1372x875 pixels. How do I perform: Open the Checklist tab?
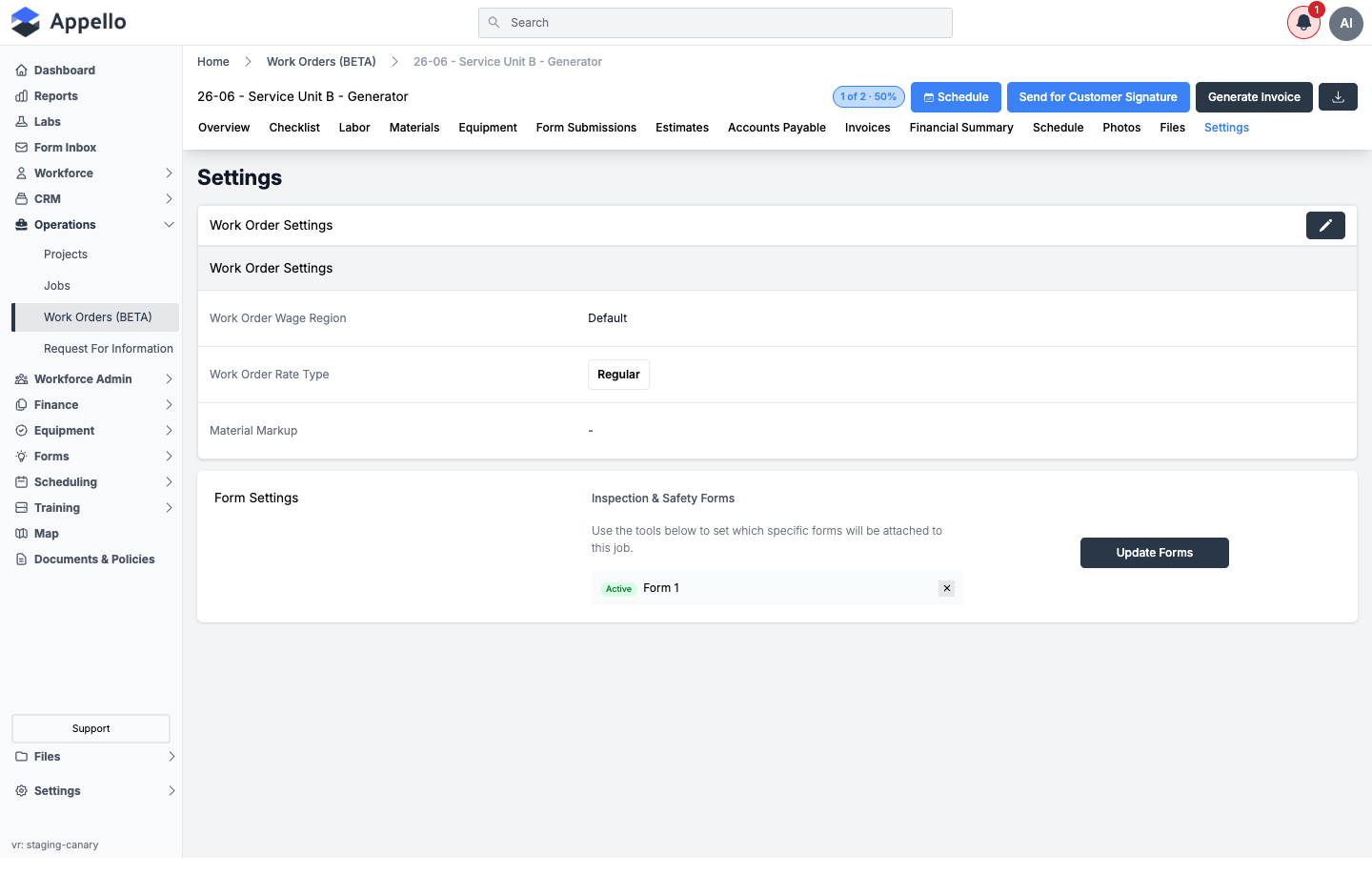294,128
